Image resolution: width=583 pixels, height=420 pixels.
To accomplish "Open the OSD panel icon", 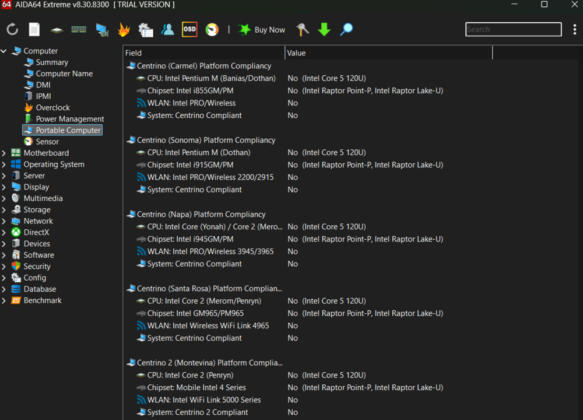I will 189,29.
